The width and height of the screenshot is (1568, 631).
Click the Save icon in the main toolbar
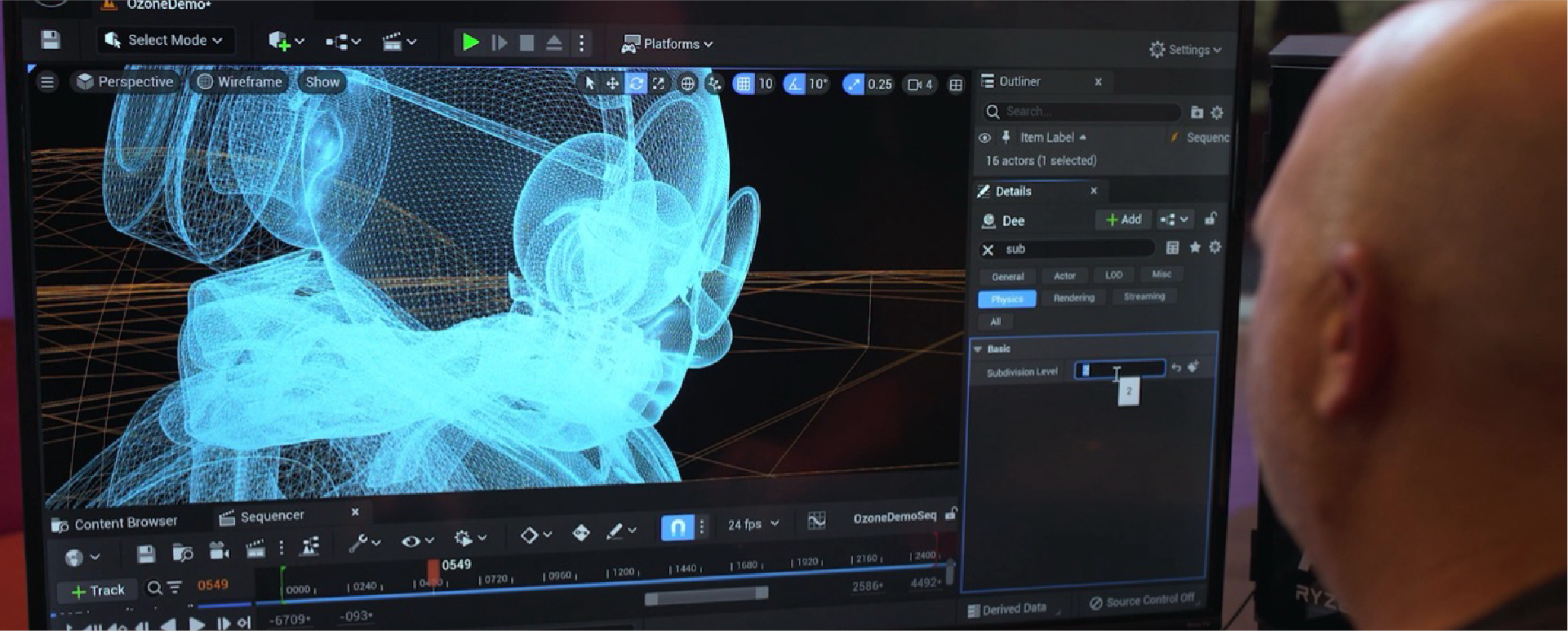click(x=51, y=40)
